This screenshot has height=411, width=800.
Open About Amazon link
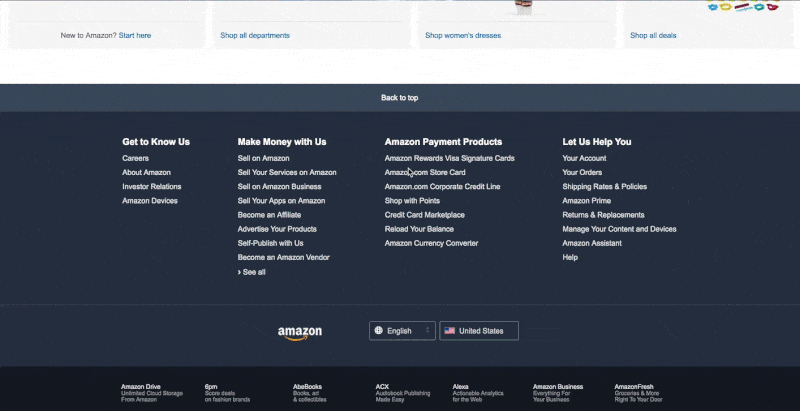(146, 173)
